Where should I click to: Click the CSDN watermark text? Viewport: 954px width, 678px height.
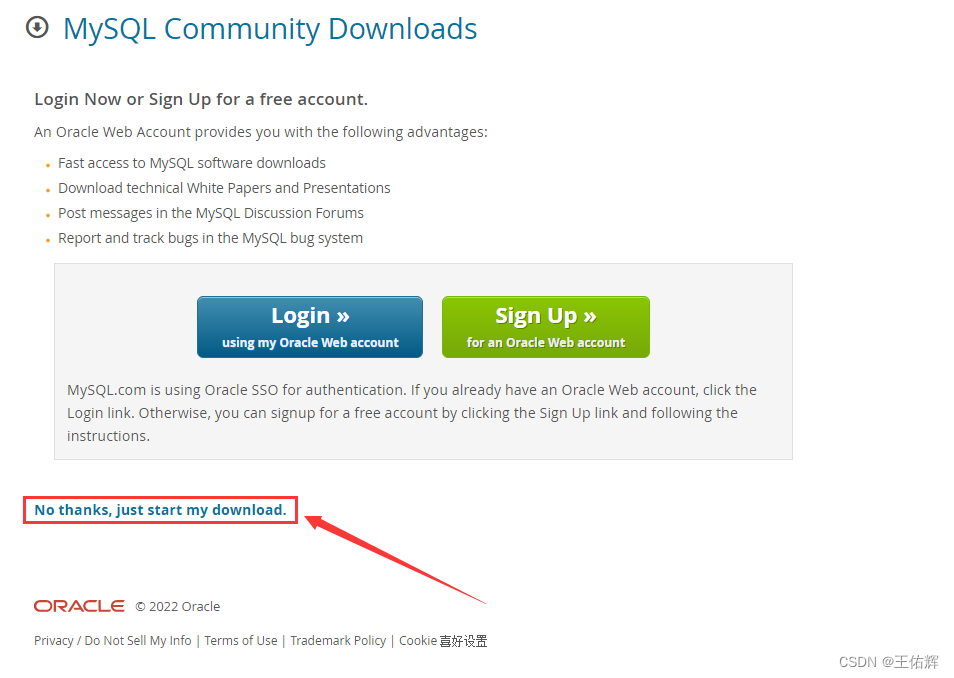(x=888, y=662)
